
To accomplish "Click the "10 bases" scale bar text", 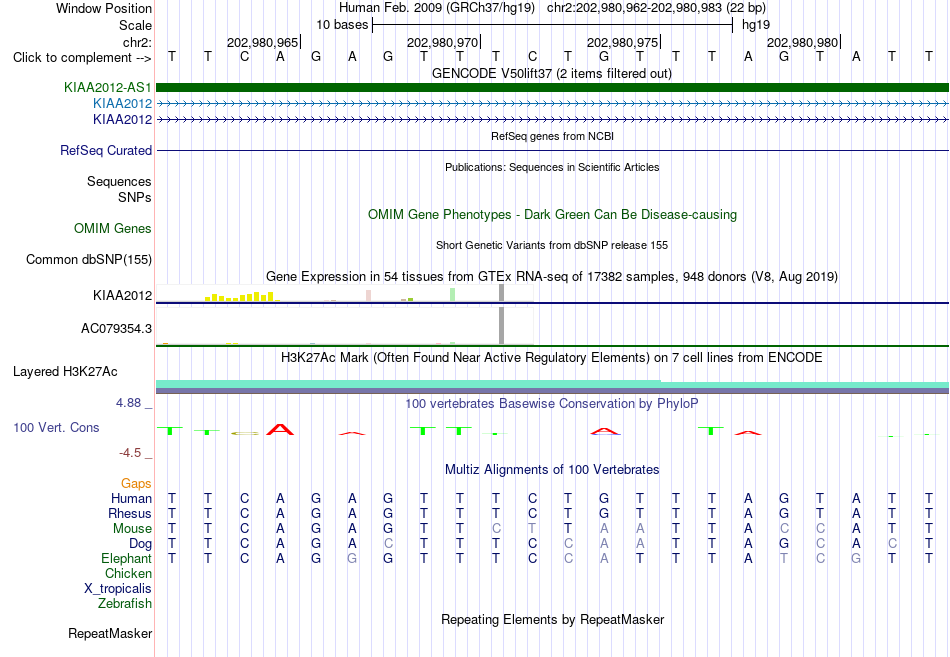I will [x=342, y=25].
